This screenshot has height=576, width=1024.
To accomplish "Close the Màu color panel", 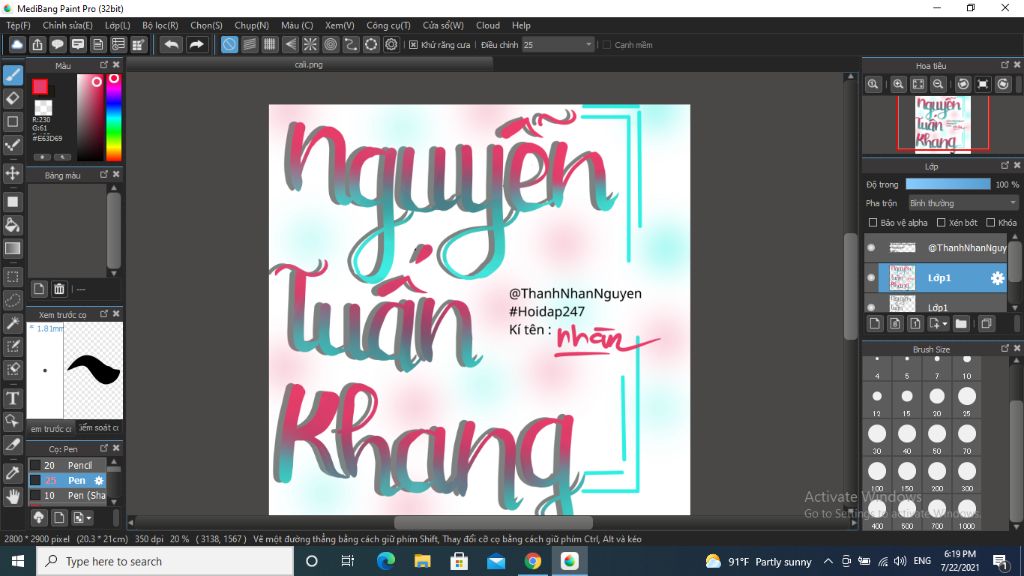I will coord(116,65).
